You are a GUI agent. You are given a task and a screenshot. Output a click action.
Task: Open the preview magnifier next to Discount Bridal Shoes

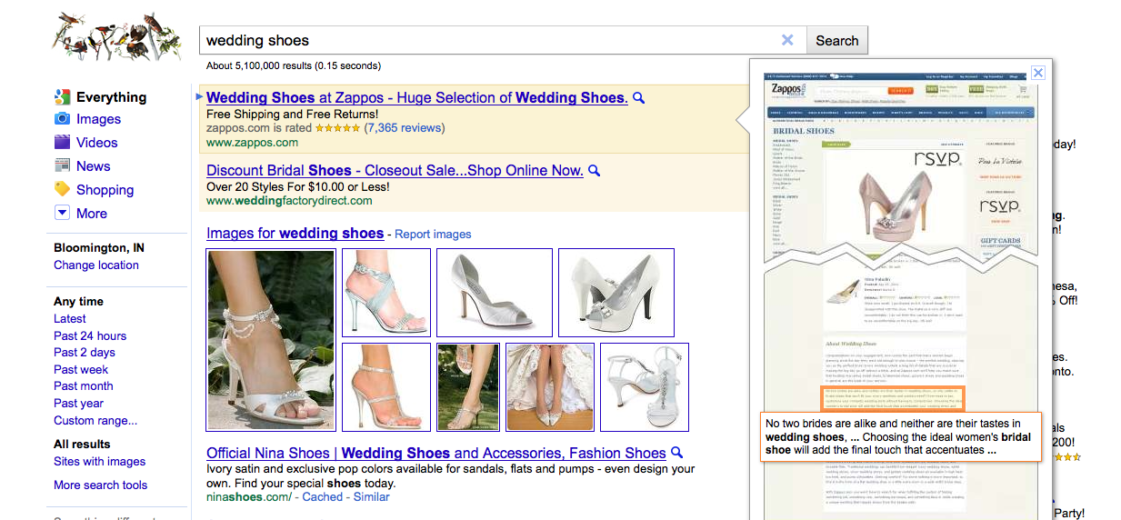point(594,171)
